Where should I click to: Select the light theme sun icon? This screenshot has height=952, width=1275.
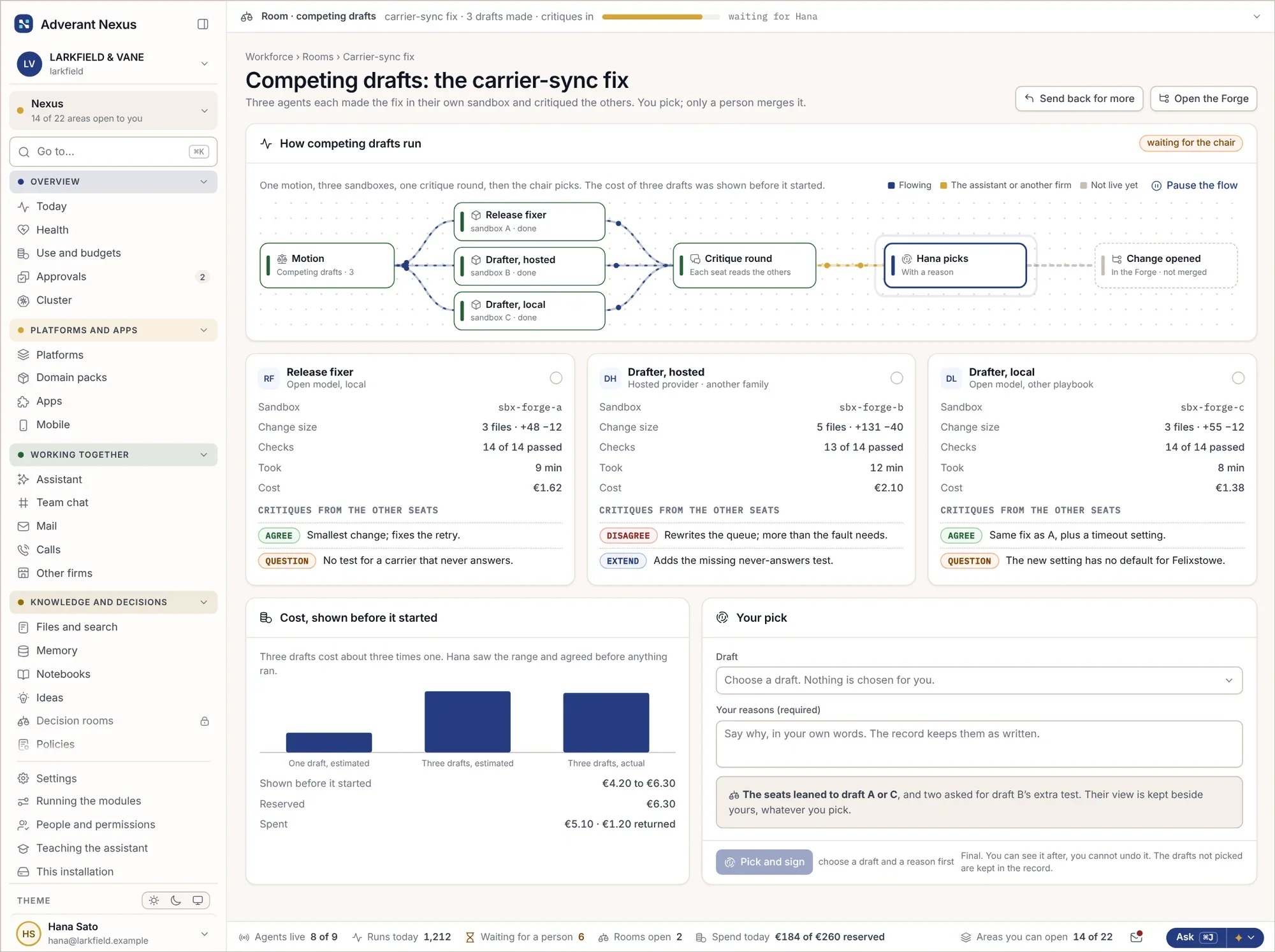pos(154,900)
